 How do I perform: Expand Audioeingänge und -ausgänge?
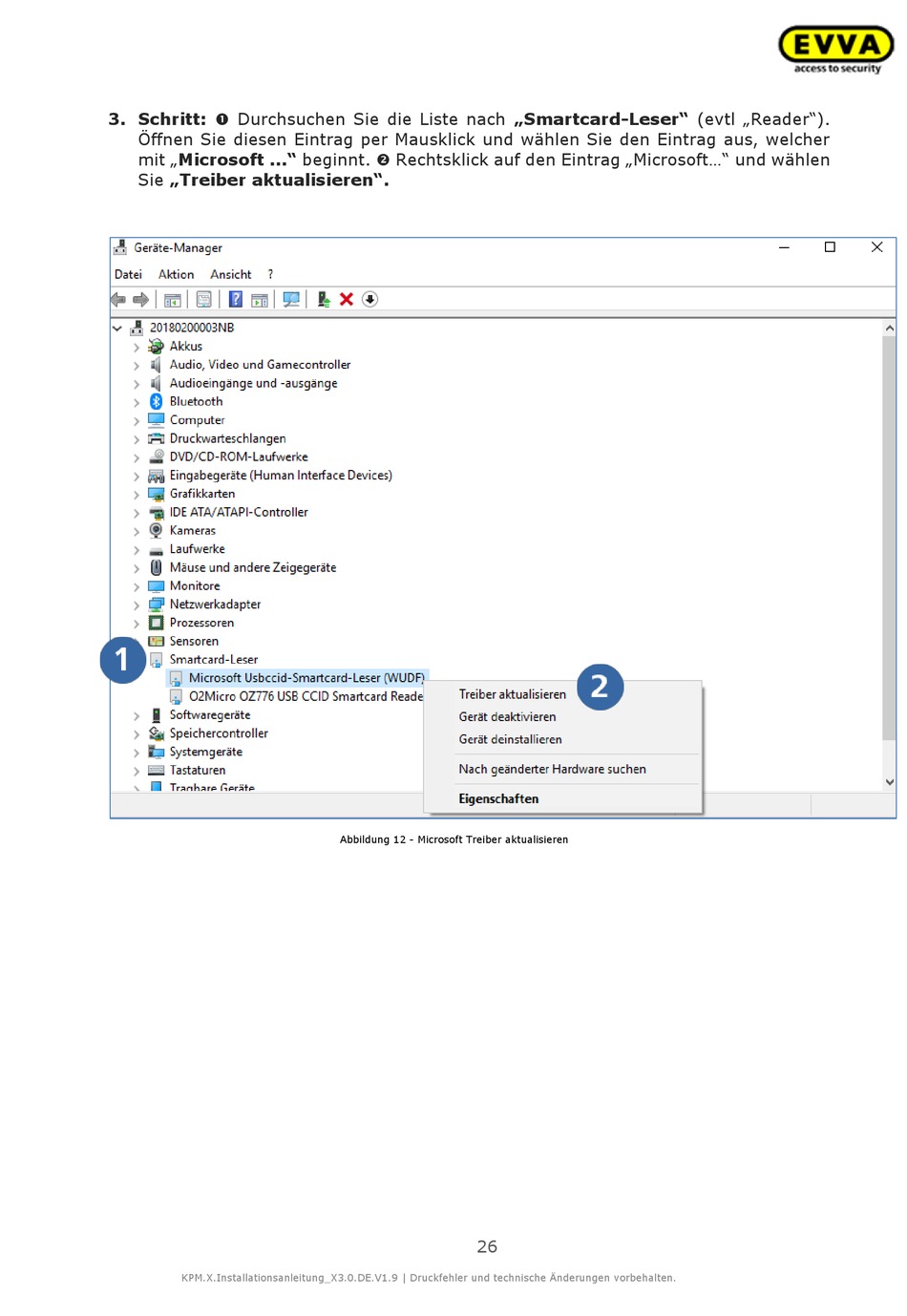(x=137, y=384)
